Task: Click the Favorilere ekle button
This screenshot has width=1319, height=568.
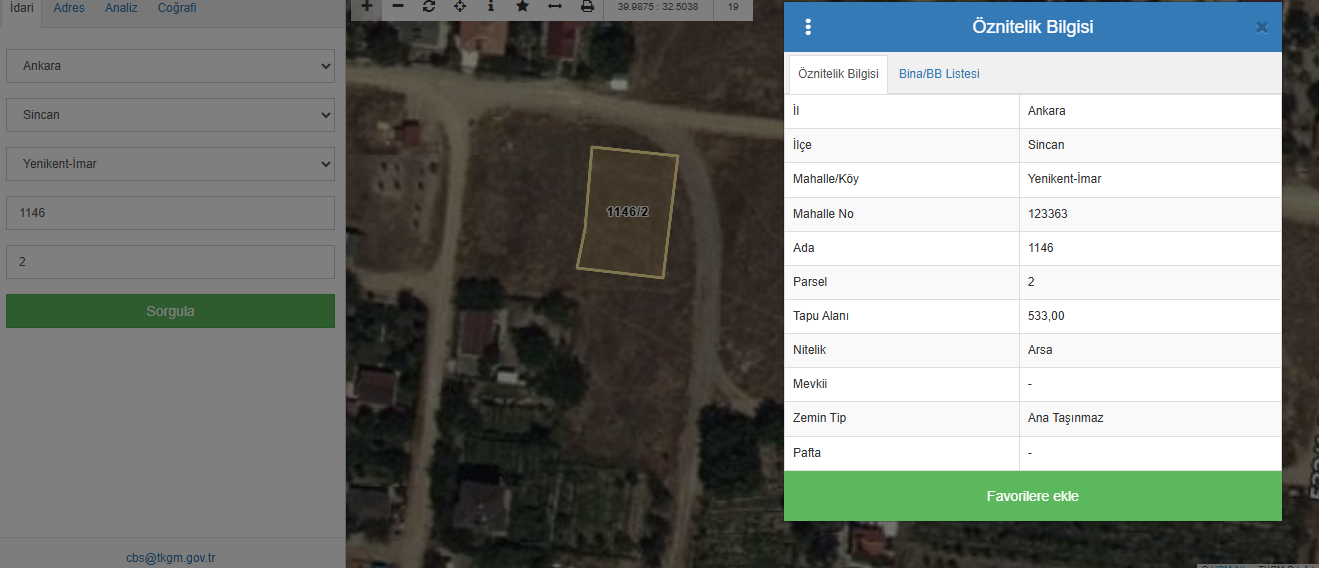Action: pyautogui.click(x=1032, y=496)
